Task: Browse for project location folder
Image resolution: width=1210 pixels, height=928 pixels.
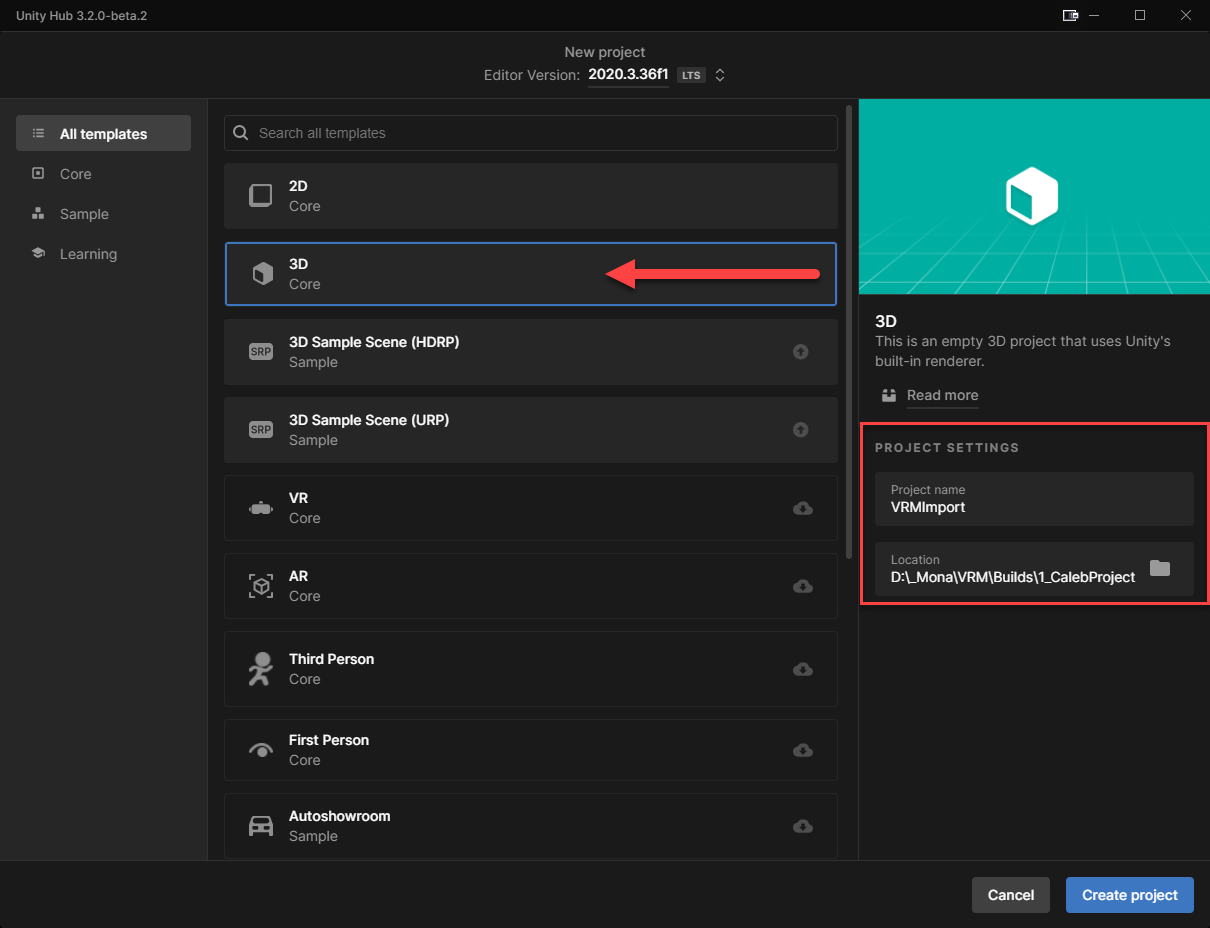Action: [1159, 568]
